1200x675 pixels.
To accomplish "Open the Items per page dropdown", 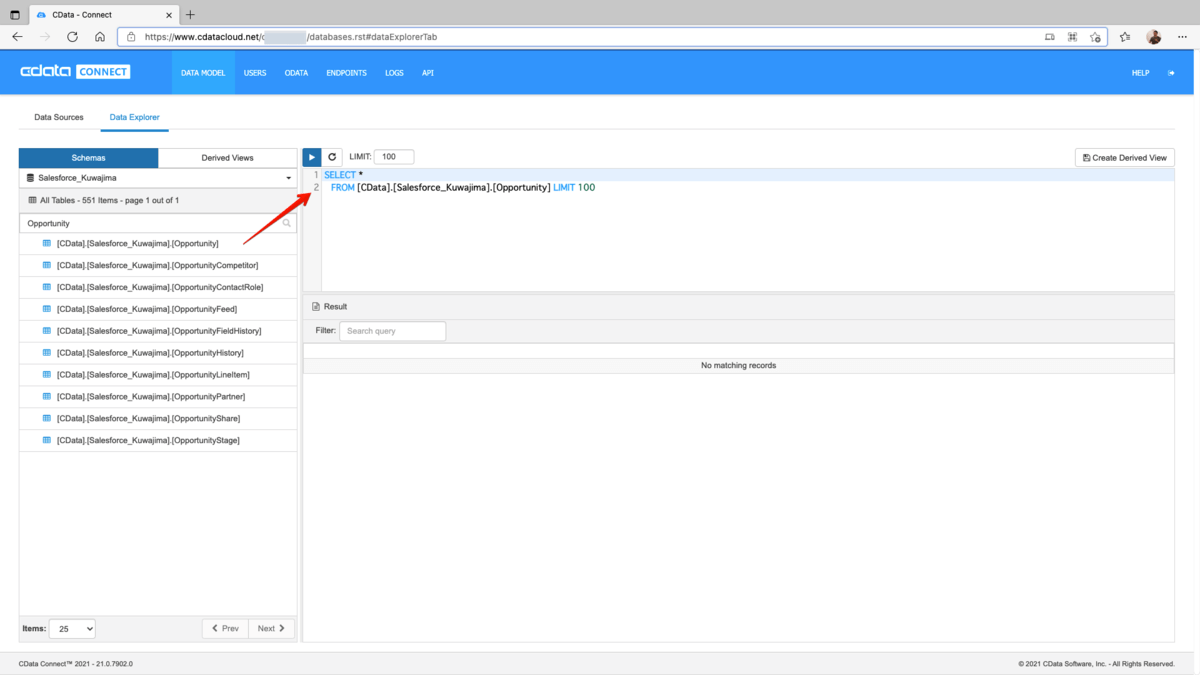I will (x=72, y=628).
